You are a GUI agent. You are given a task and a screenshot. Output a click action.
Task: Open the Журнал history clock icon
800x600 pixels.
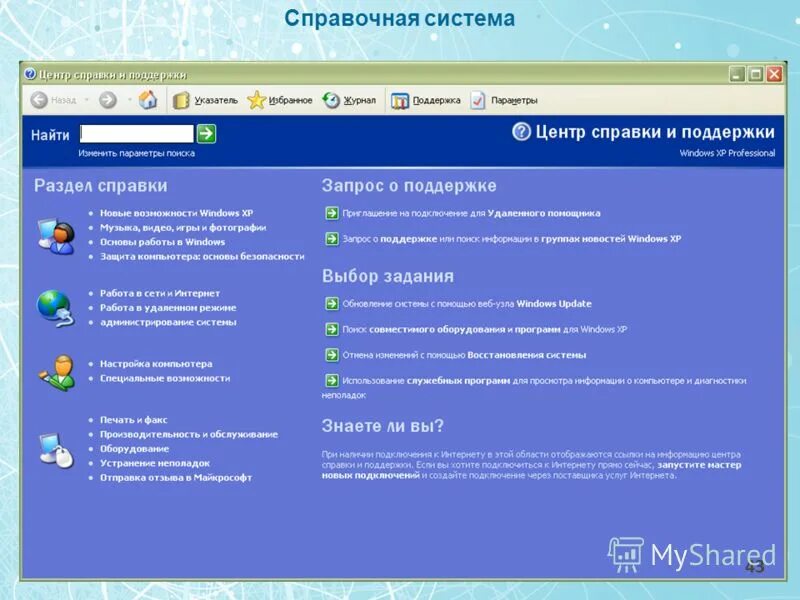331,100
